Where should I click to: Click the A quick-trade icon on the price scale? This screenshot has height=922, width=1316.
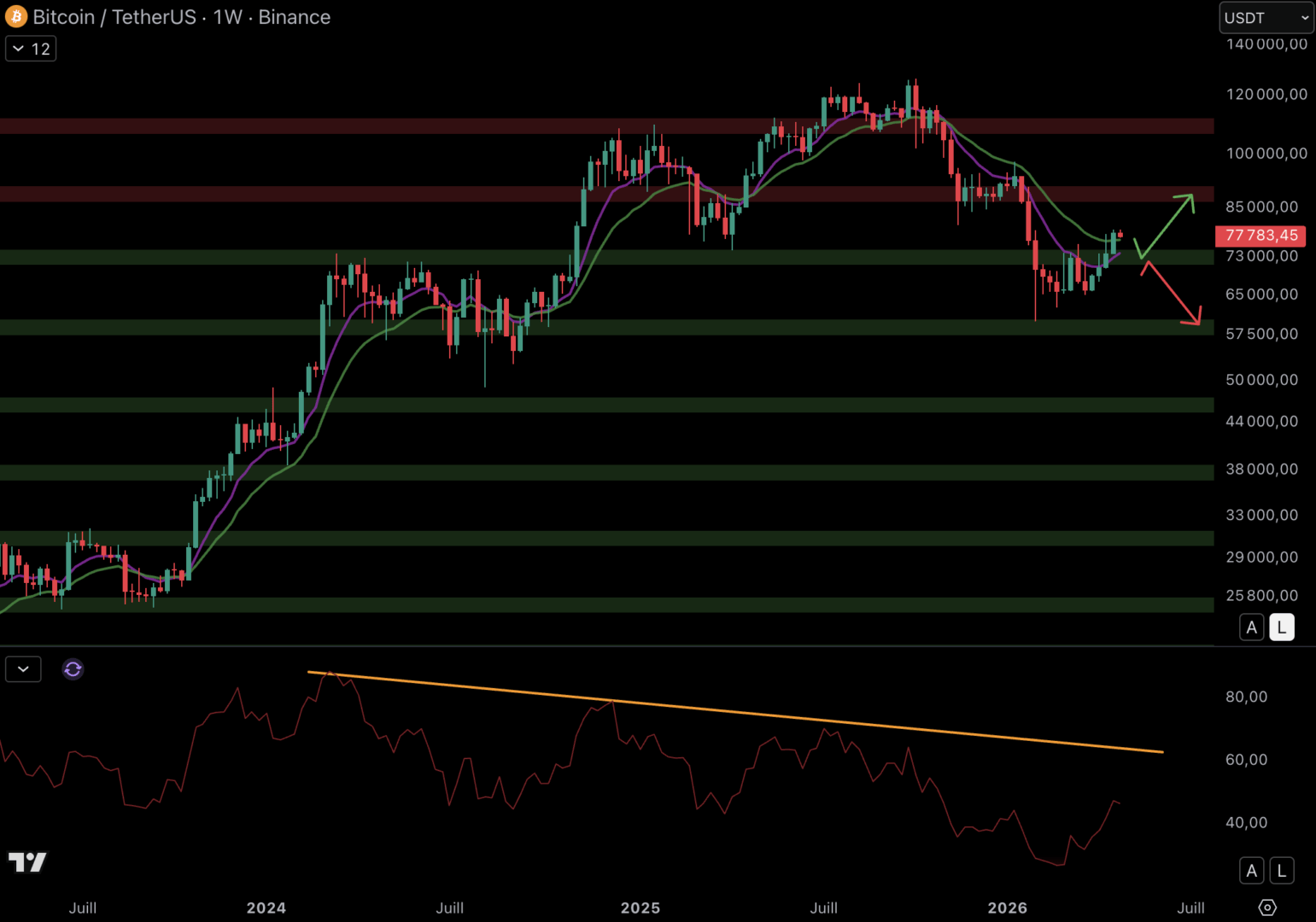pyautogui.click(x=1251, y=627)
